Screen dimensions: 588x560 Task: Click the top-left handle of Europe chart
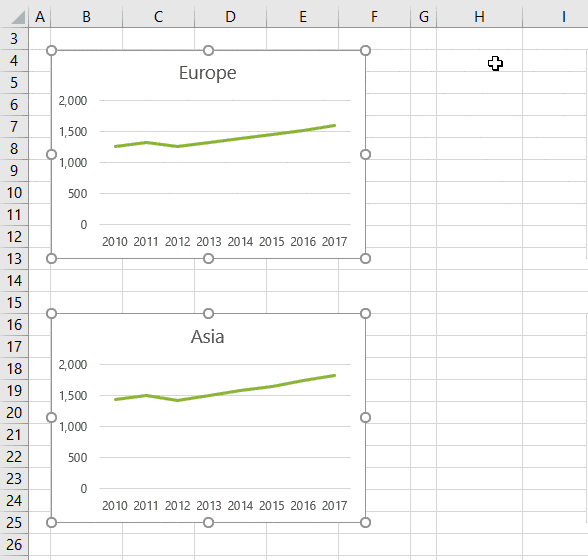point(51,50)
